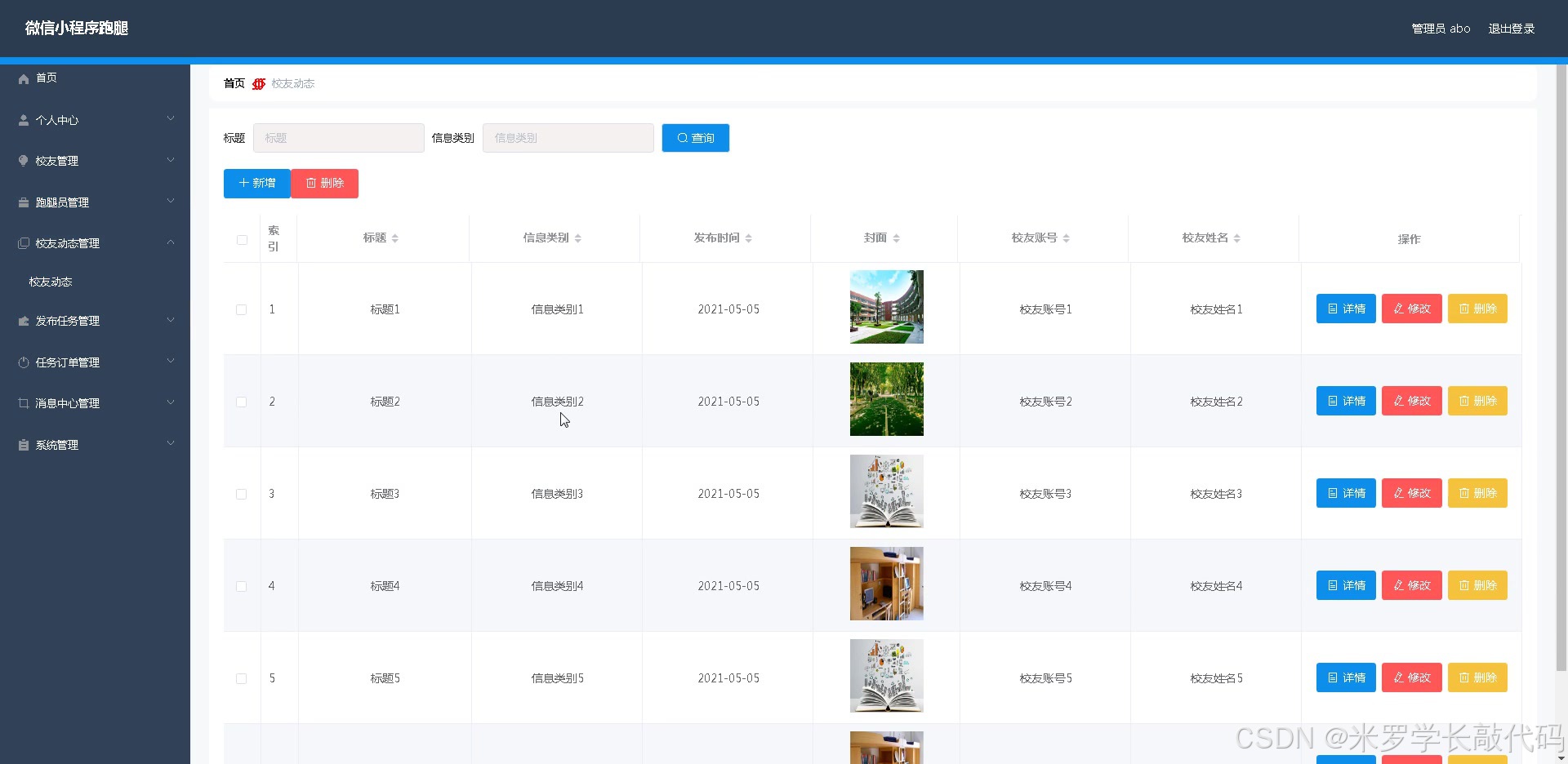Click the cover thumbnail of row 标题2
The width and height of the screenshot is (1568, 764).
tap(886, 399)
